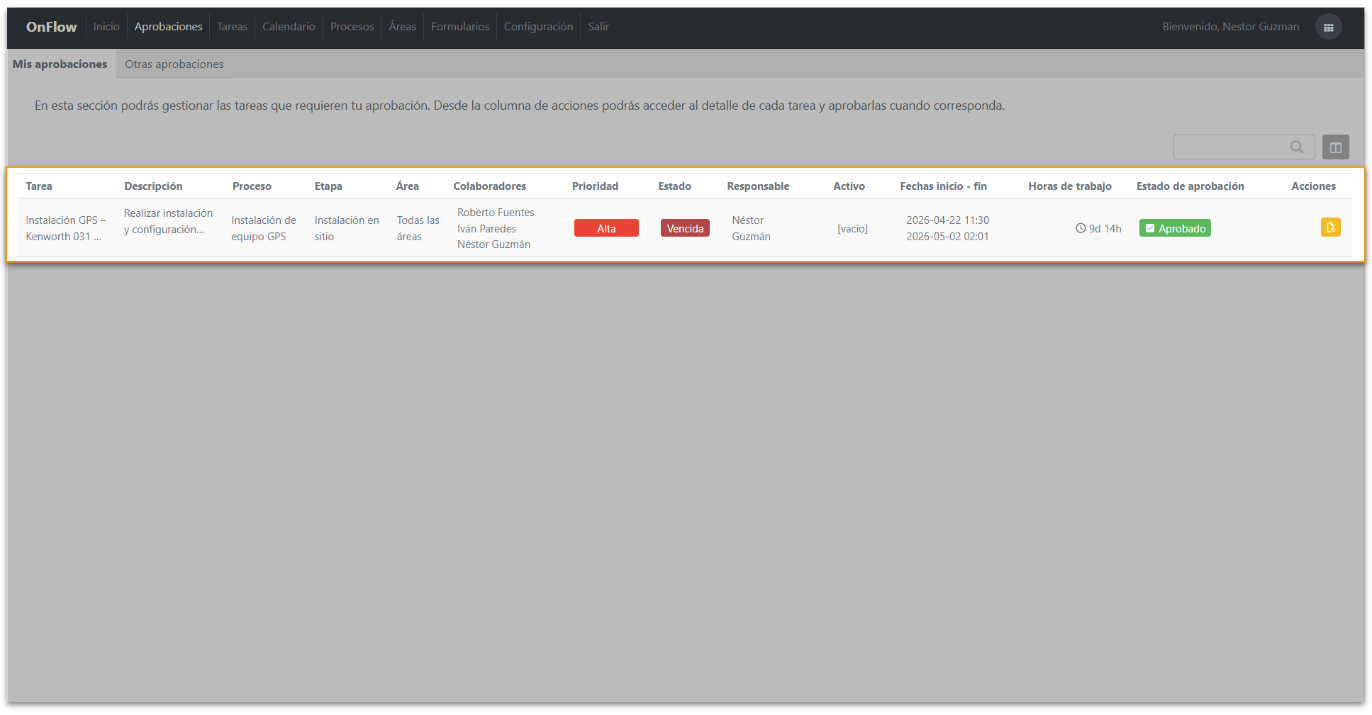Click the clock icon beside 9d 14h
Viewport: 1372px width, 715px height.
[1080, 228]
